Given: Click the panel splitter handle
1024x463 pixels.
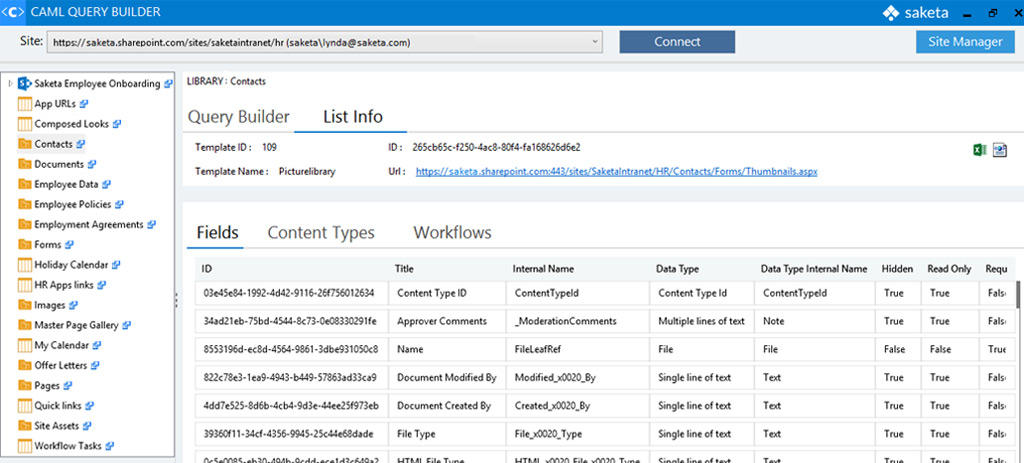Looking at the screenshot, I should [176, 299].
